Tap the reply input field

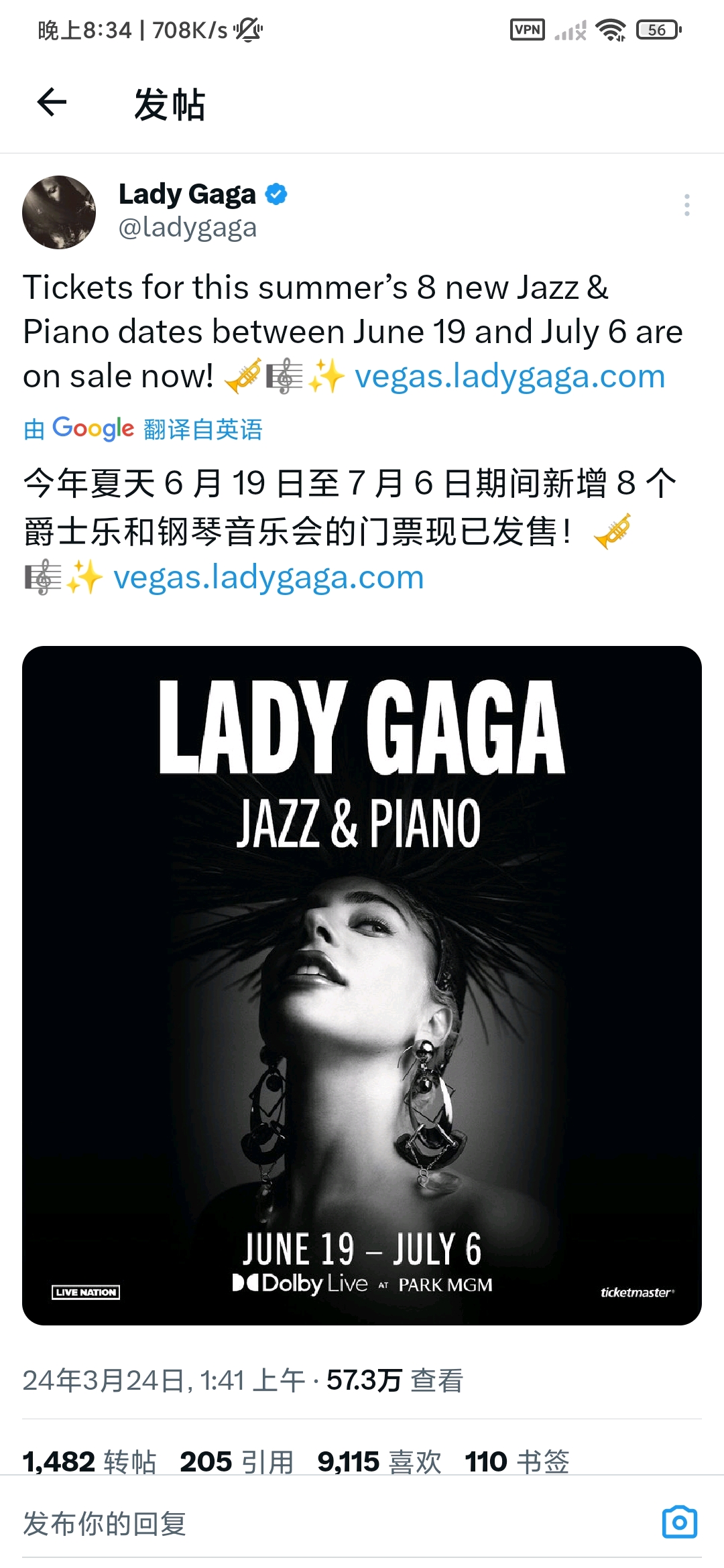coord(335,1523)
